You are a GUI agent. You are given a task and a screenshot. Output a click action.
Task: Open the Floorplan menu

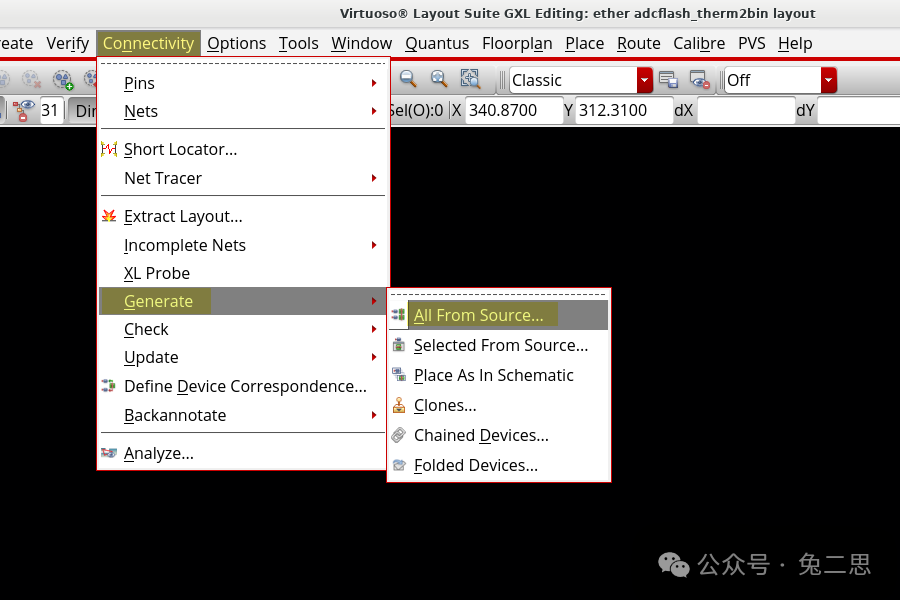pyautogui.click(x=517, y=44)
